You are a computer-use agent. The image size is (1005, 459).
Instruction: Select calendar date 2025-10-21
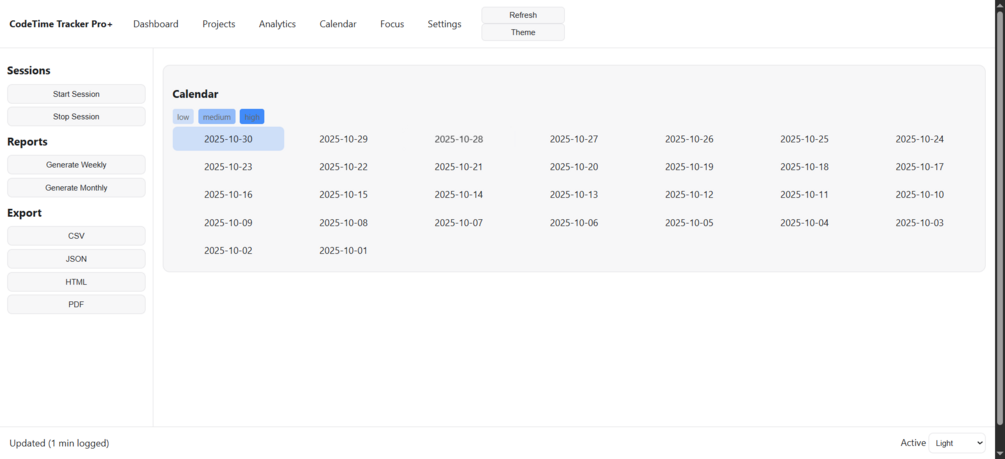point(459,167)
